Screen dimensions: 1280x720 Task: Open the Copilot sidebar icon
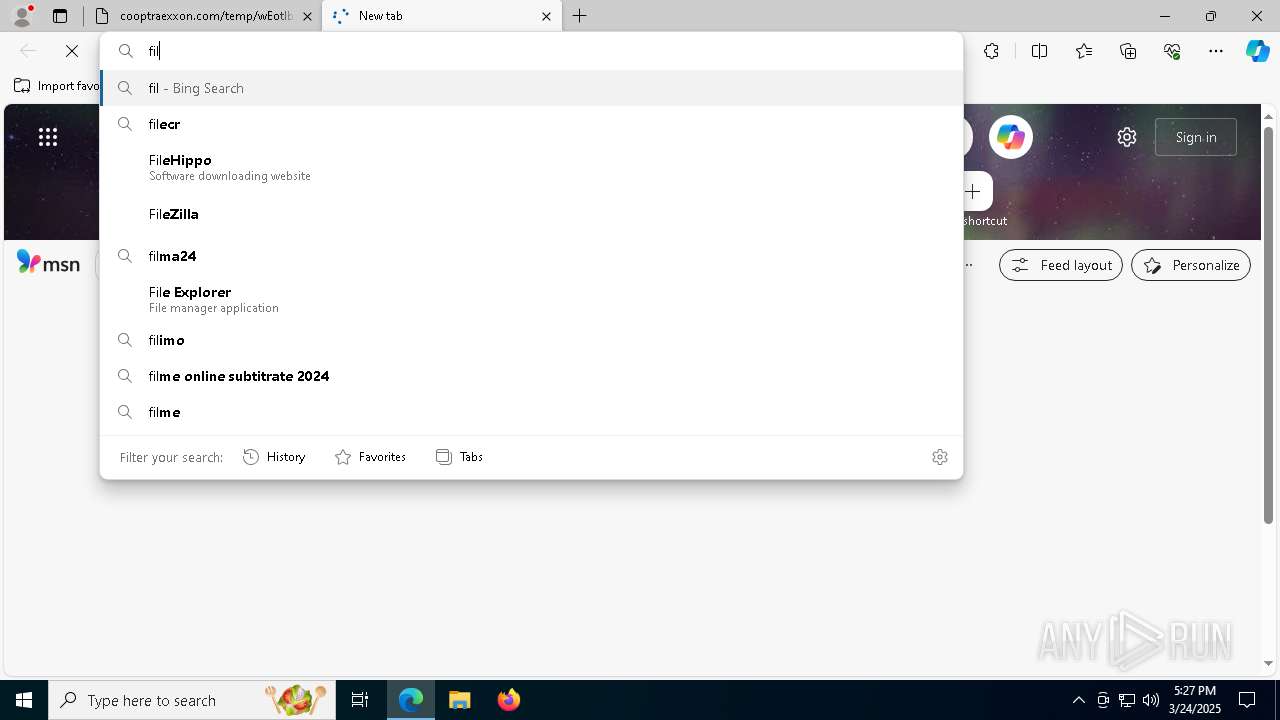(1258, 51)
